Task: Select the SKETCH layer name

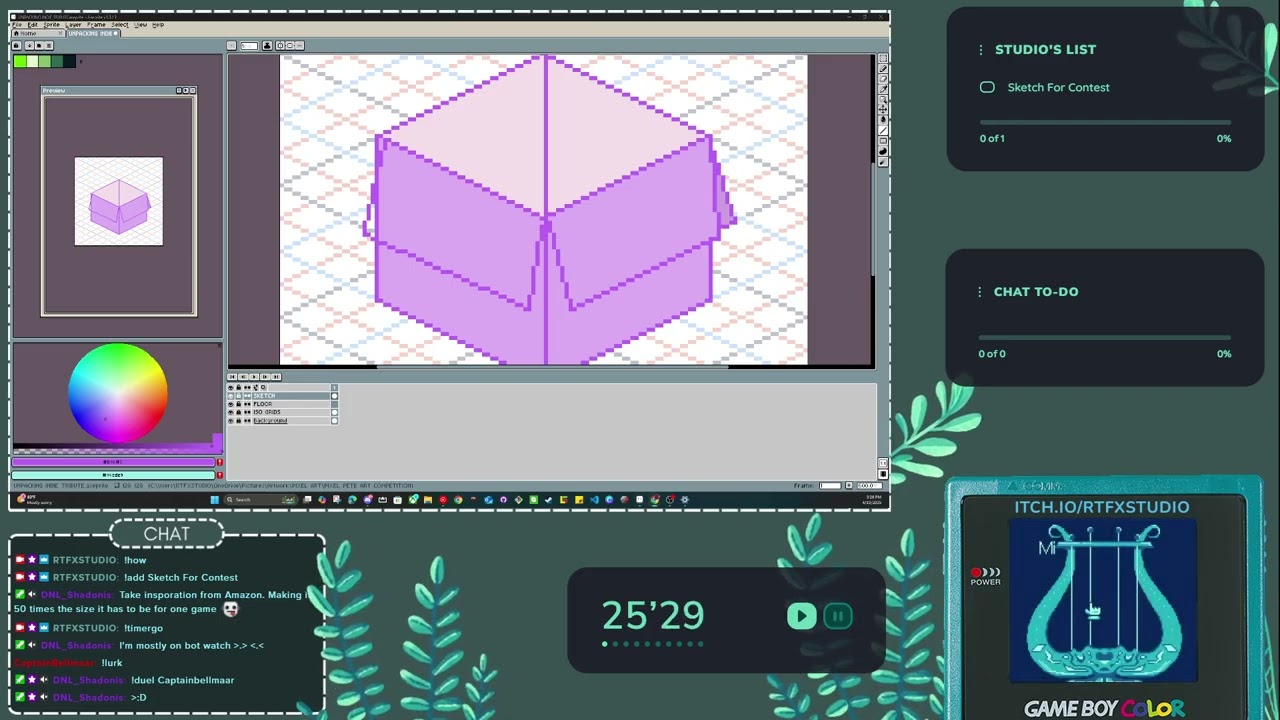Action: 264,396
